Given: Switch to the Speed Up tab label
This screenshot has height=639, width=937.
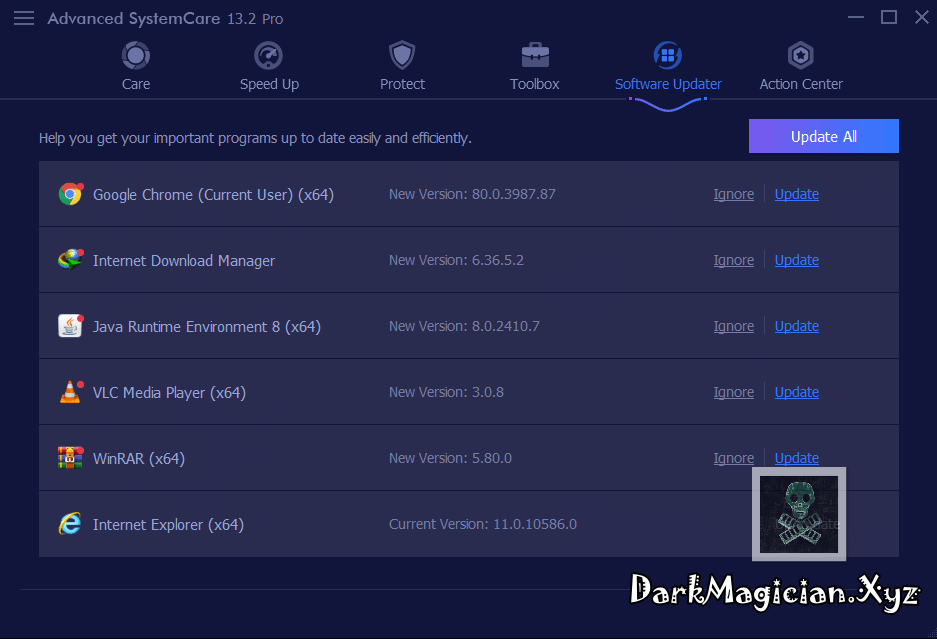Looking at the screenshot, I should point(269,84).
